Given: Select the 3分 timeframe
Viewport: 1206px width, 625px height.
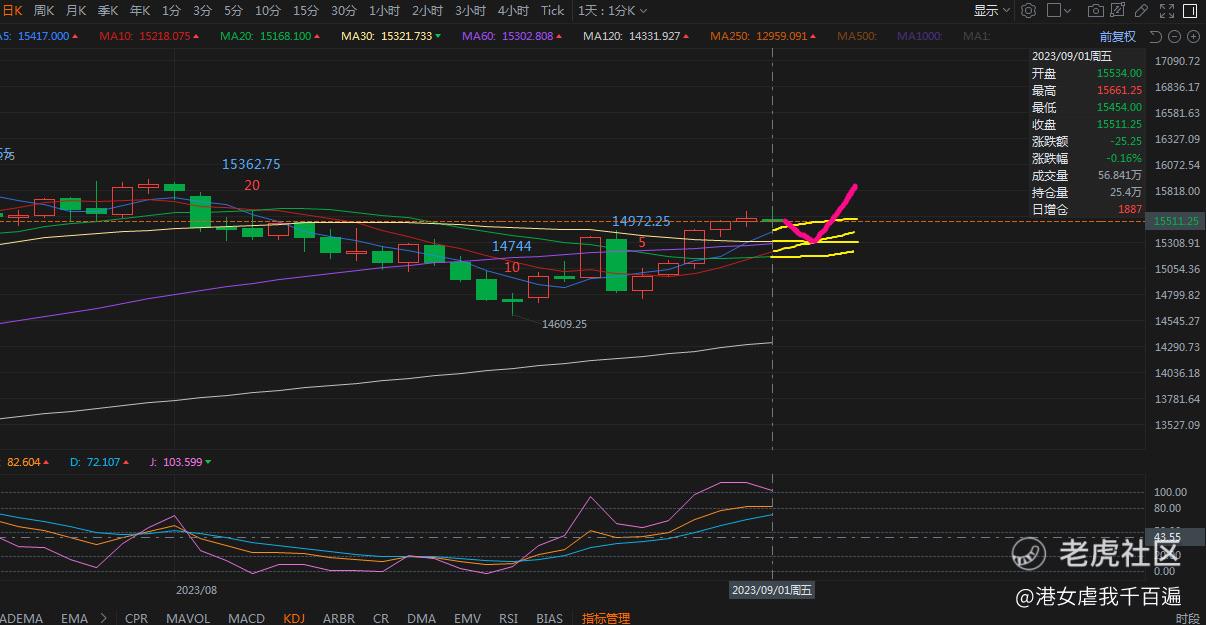Looking at the screenshot, I should [202, 10].
